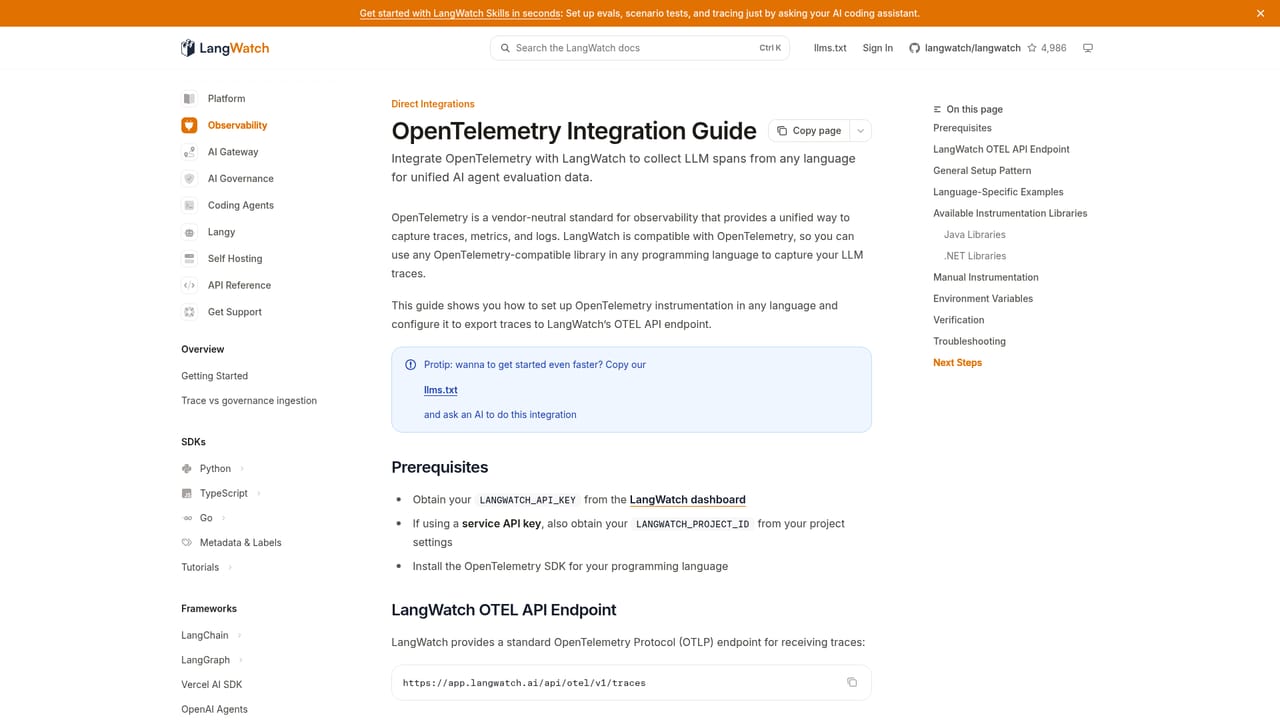Jump to Java Libraries section
1280x720 pixels.
point(975,235)
